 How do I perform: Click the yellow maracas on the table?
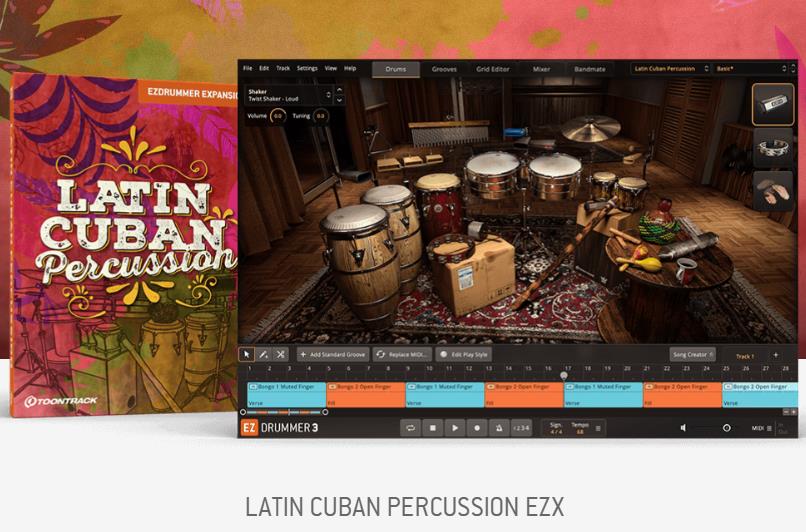(x=641, y=260)
